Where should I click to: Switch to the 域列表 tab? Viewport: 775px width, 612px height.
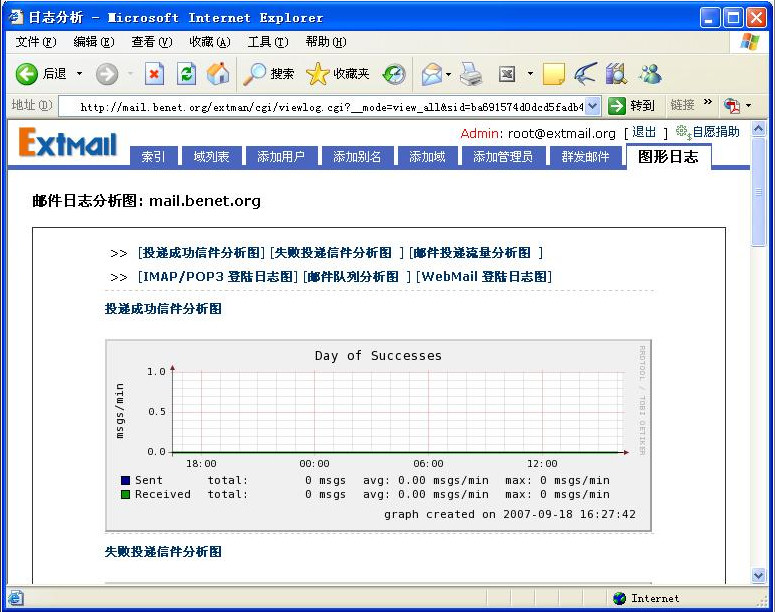pos(211,157)
